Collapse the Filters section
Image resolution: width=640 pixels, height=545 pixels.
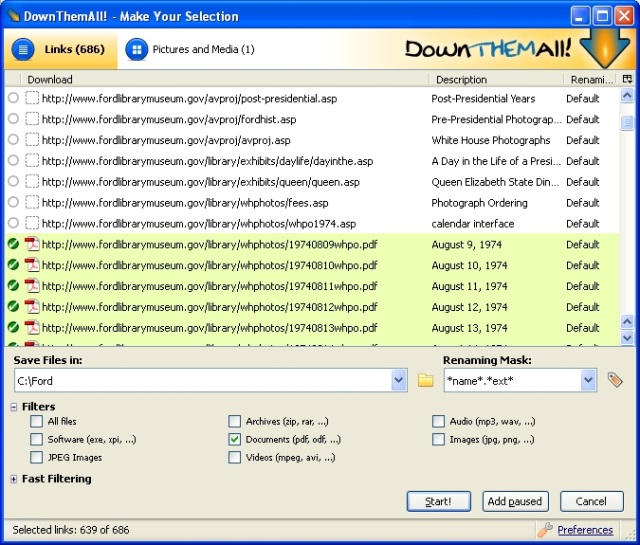[x=13, y=407]
